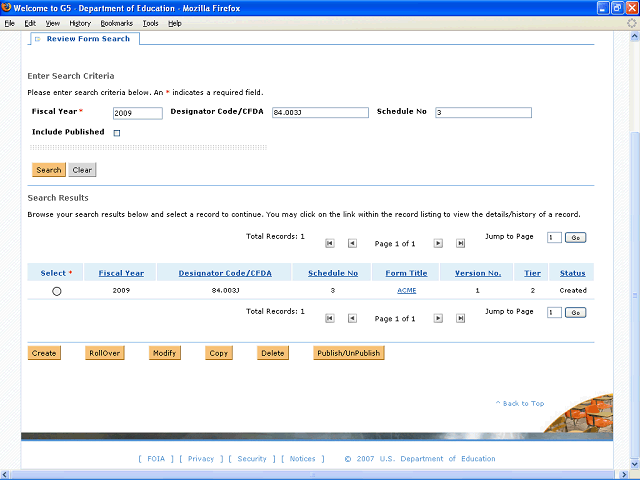
Task: Open the History menu
Action: (x=80, y=23)
